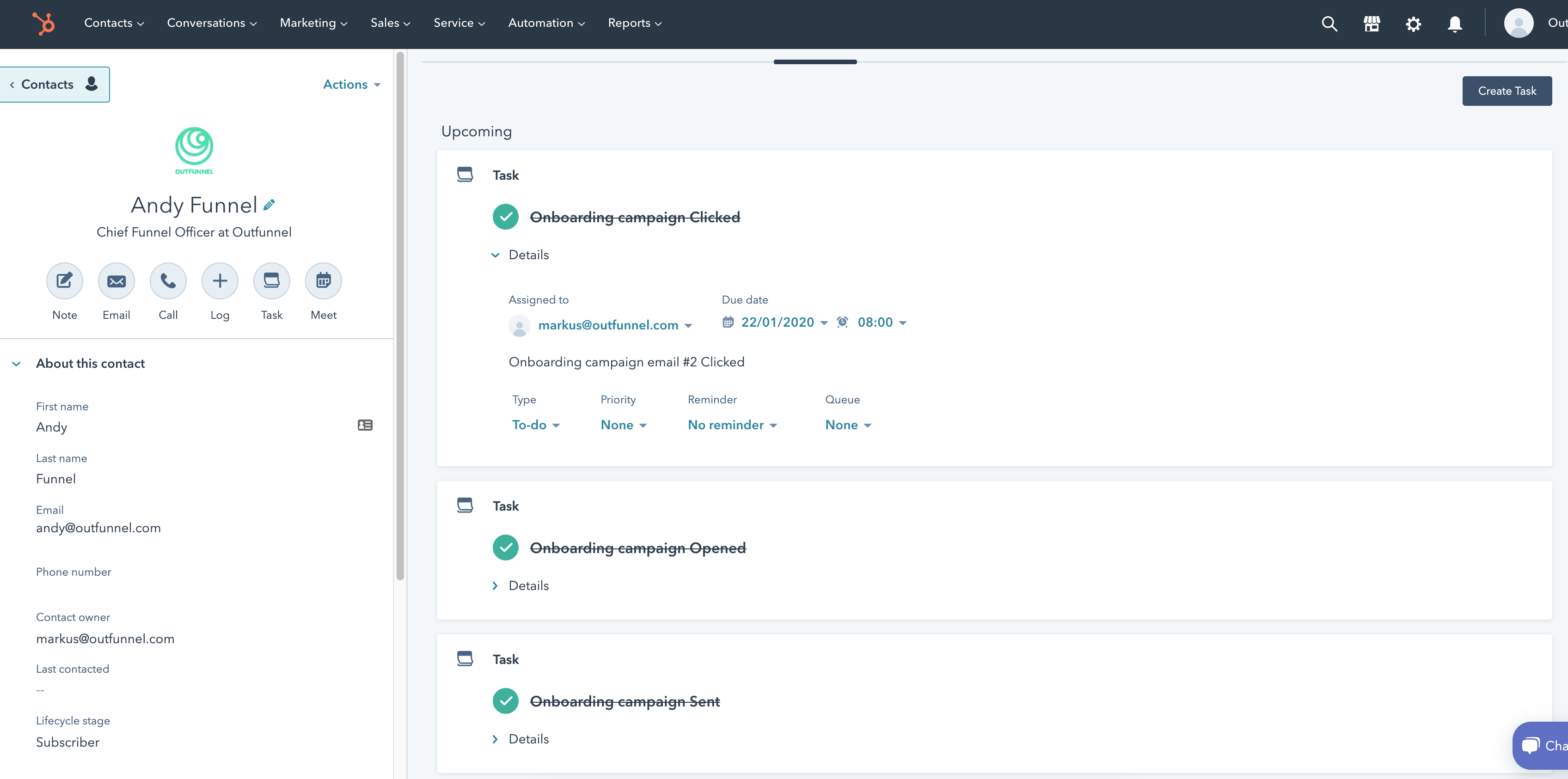Open the Marketing menu
1568x779 pixels.
tap(313, 23)
